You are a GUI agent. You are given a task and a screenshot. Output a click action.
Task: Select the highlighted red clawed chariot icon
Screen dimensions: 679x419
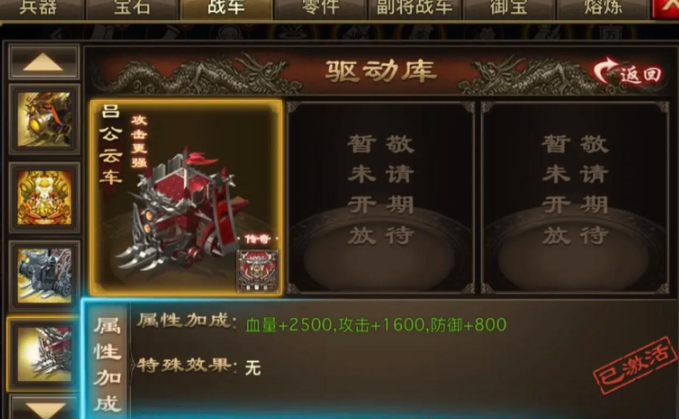[44, 355]
